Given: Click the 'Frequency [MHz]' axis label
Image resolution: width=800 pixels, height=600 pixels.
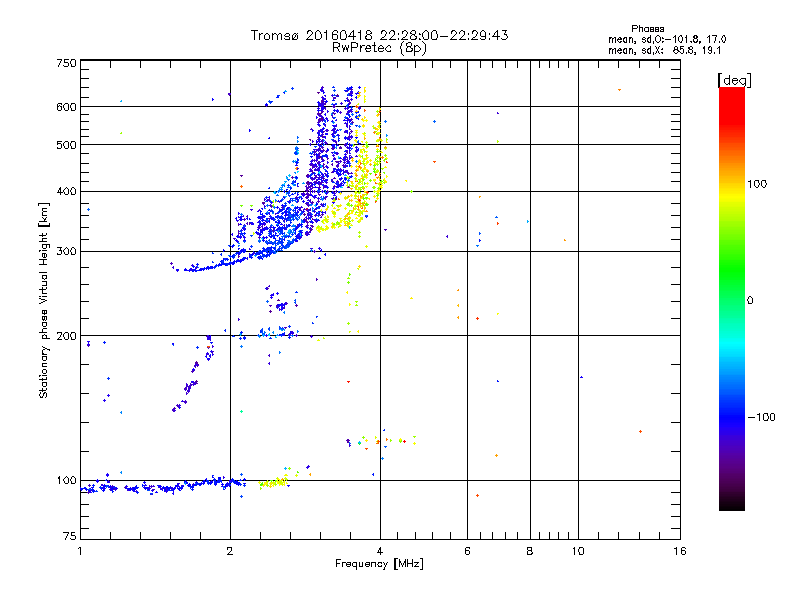Looking at the screenshot, I should (379, 564).
